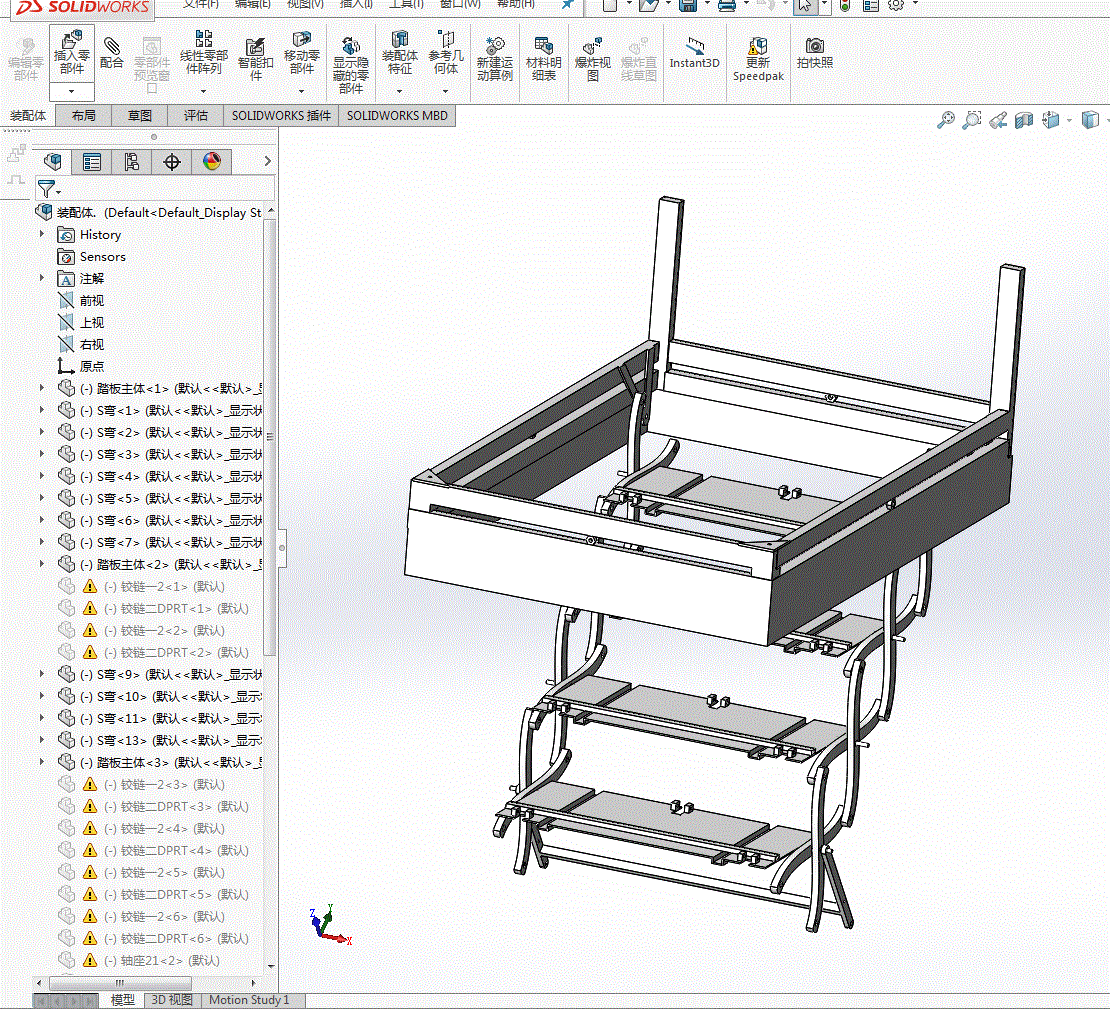
Task: Expand 踏板主体<1> component node
Action: point(42,387)
